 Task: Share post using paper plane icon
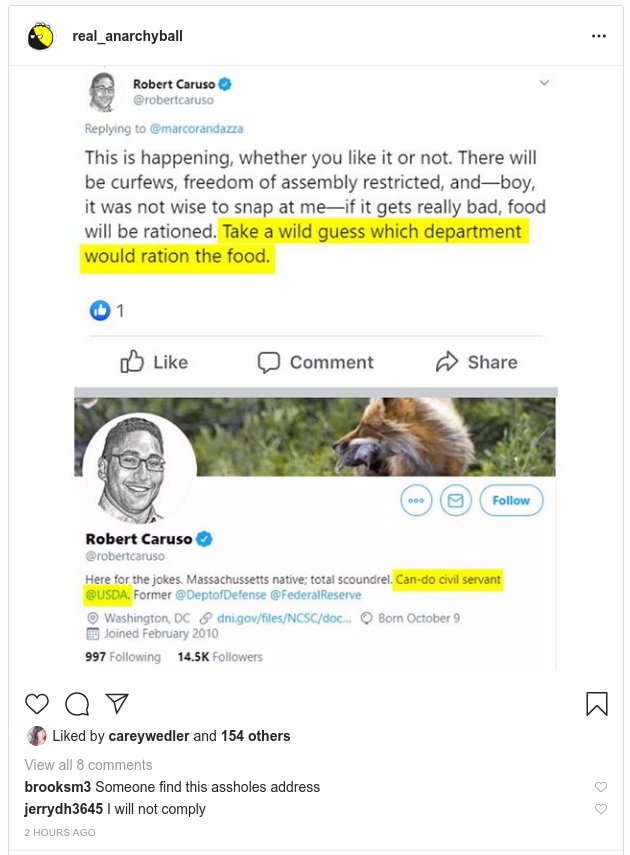117,703
